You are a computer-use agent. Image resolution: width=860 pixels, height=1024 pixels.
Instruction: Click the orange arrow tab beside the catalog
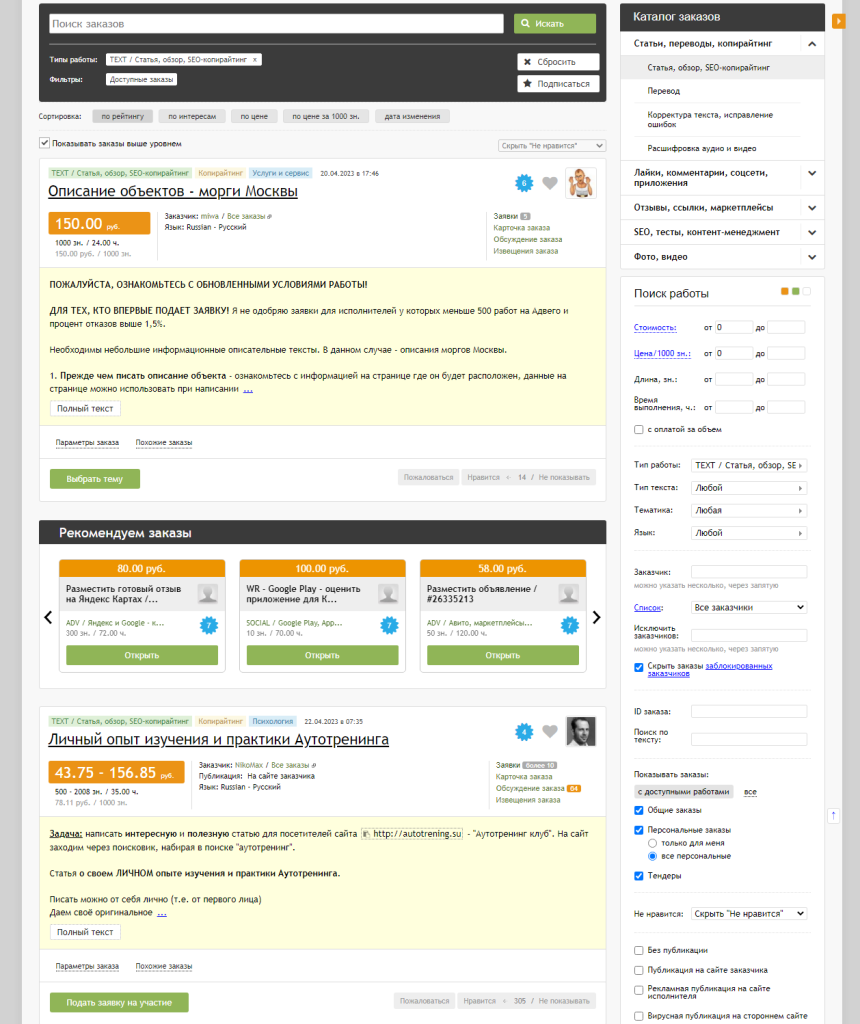(x=838, y=20)
